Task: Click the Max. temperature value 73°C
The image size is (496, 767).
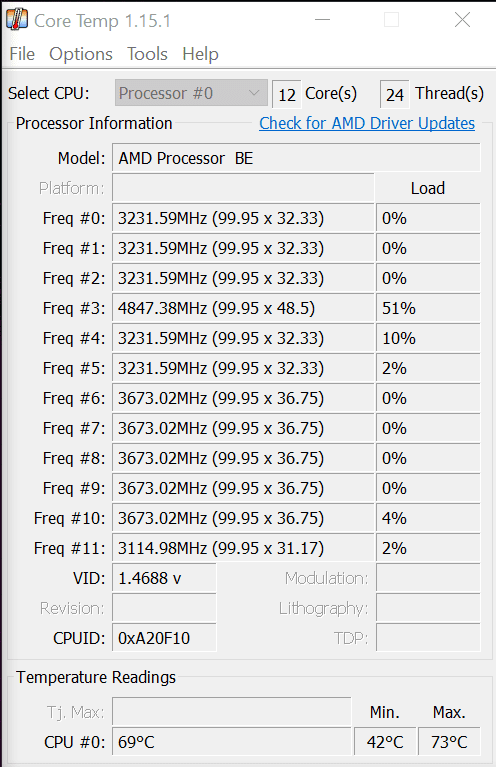Action: coord(449,742)
